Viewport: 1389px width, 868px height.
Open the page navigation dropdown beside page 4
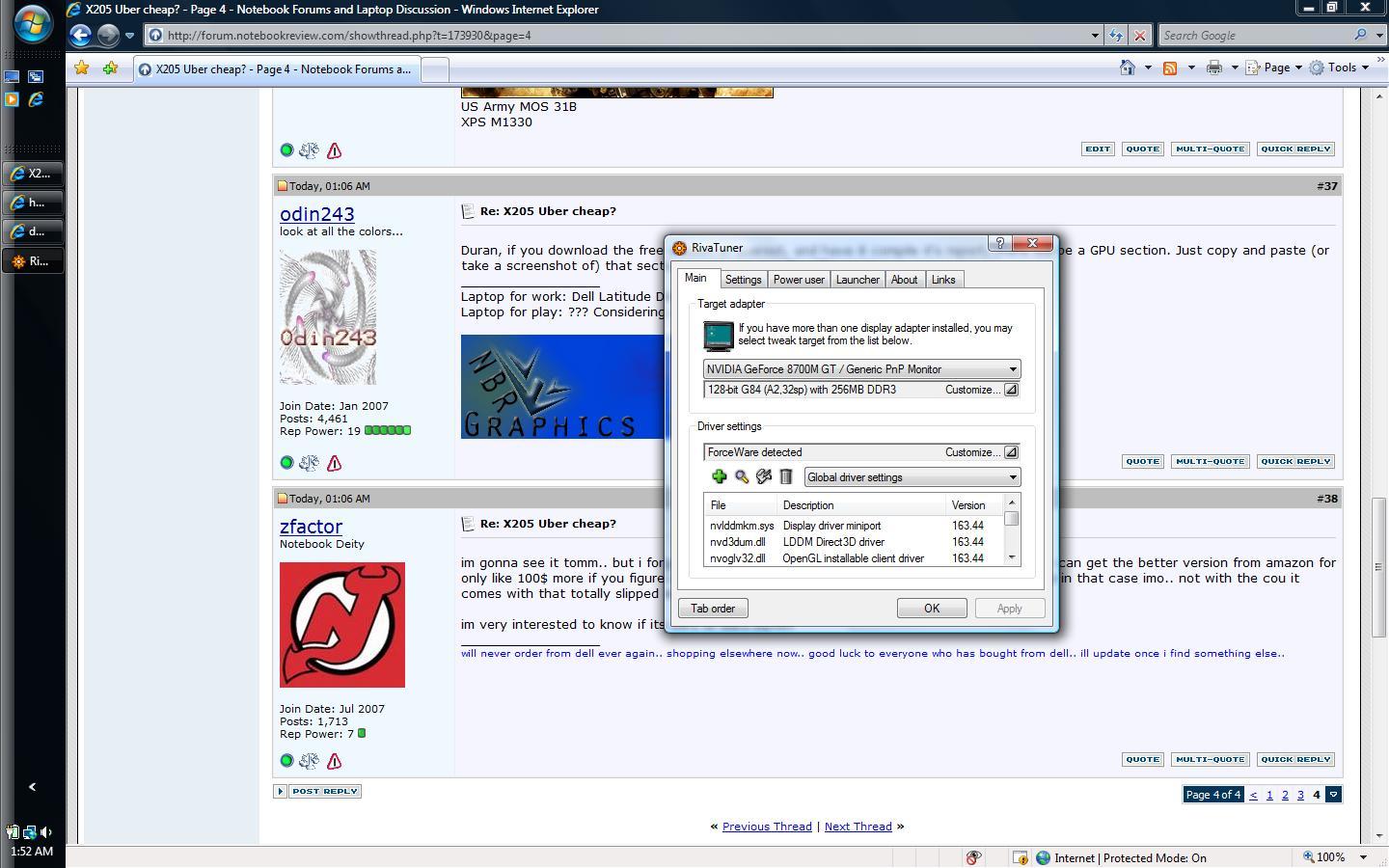(1333, 795)
